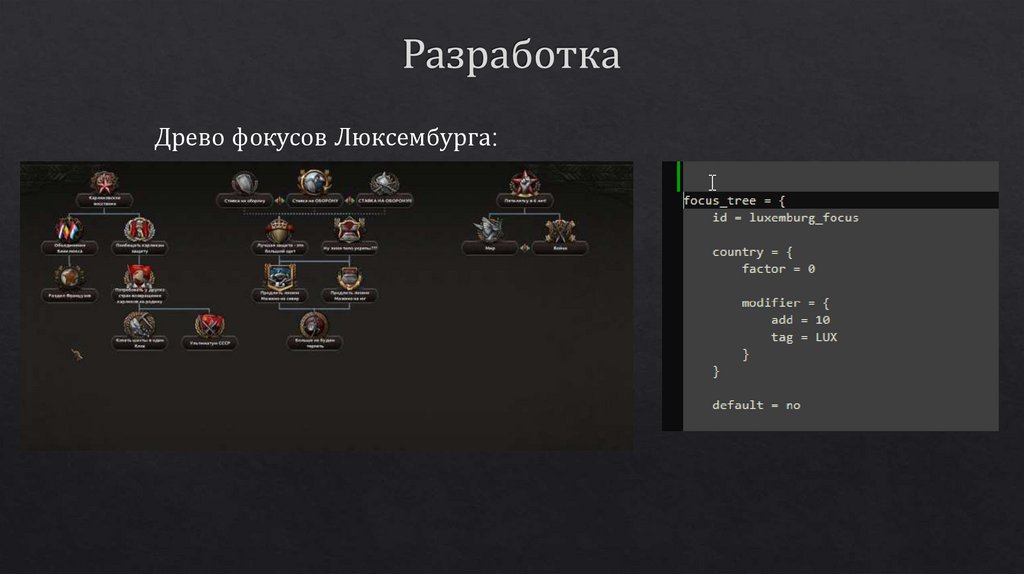Select the red star wreath focus icon at the top of the left branch
The height and width of the screenshot is (574, 1024).
pos(104,182)
